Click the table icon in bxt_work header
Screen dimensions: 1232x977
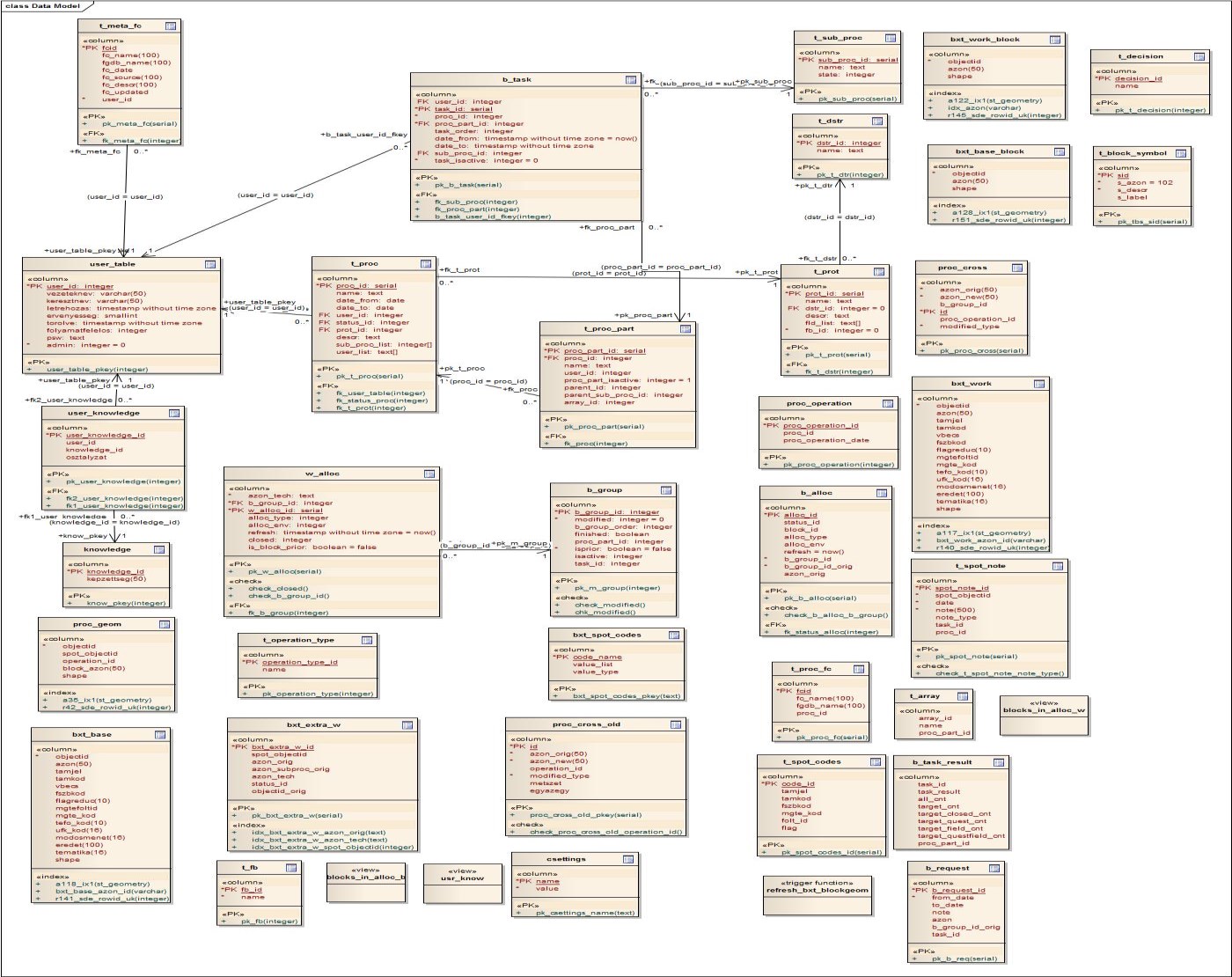(1039, 384)
